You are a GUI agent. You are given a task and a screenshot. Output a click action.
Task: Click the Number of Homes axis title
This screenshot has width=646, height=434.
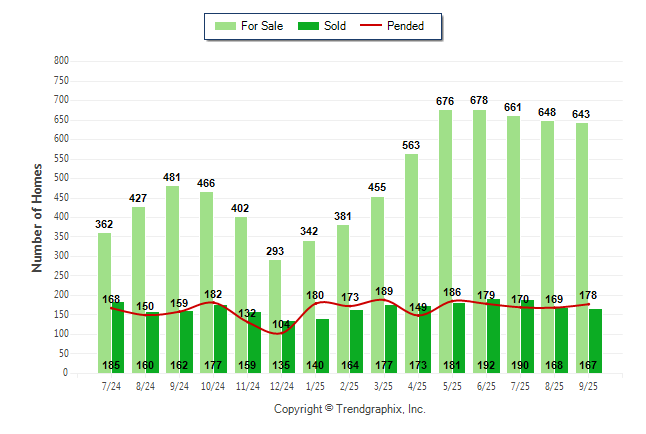point(37,217)
